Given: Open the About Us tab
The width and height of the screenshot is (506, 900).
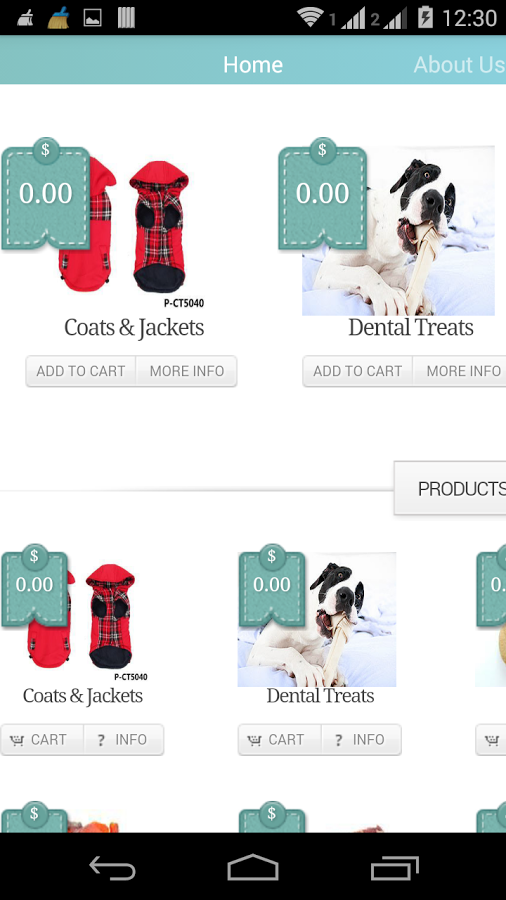Looking at the screenshot, I should tap(460, 64).
